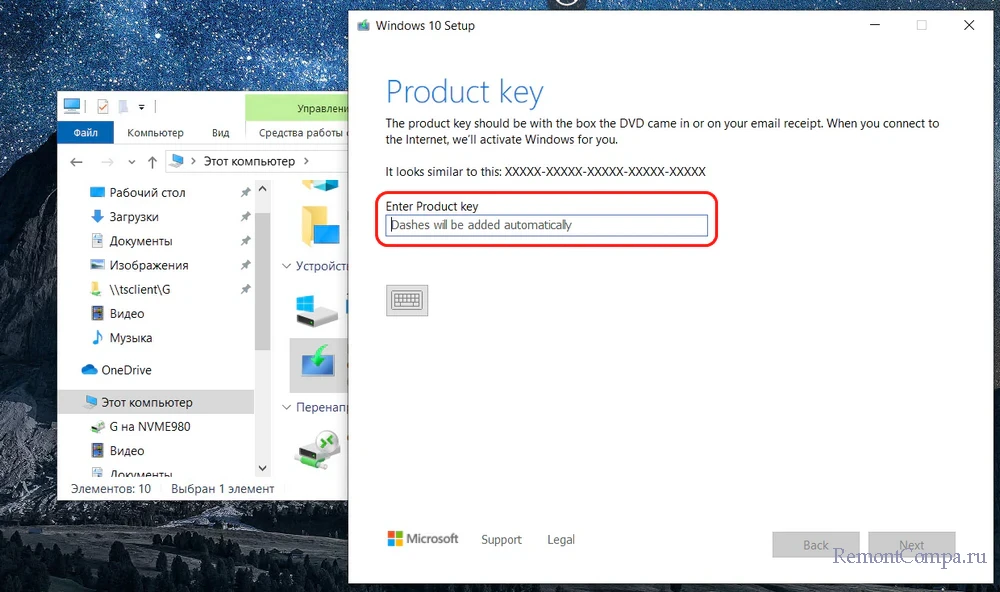Click the Windows drive icon in Explorer
The image size is (1000, 592).
[319, 310]
